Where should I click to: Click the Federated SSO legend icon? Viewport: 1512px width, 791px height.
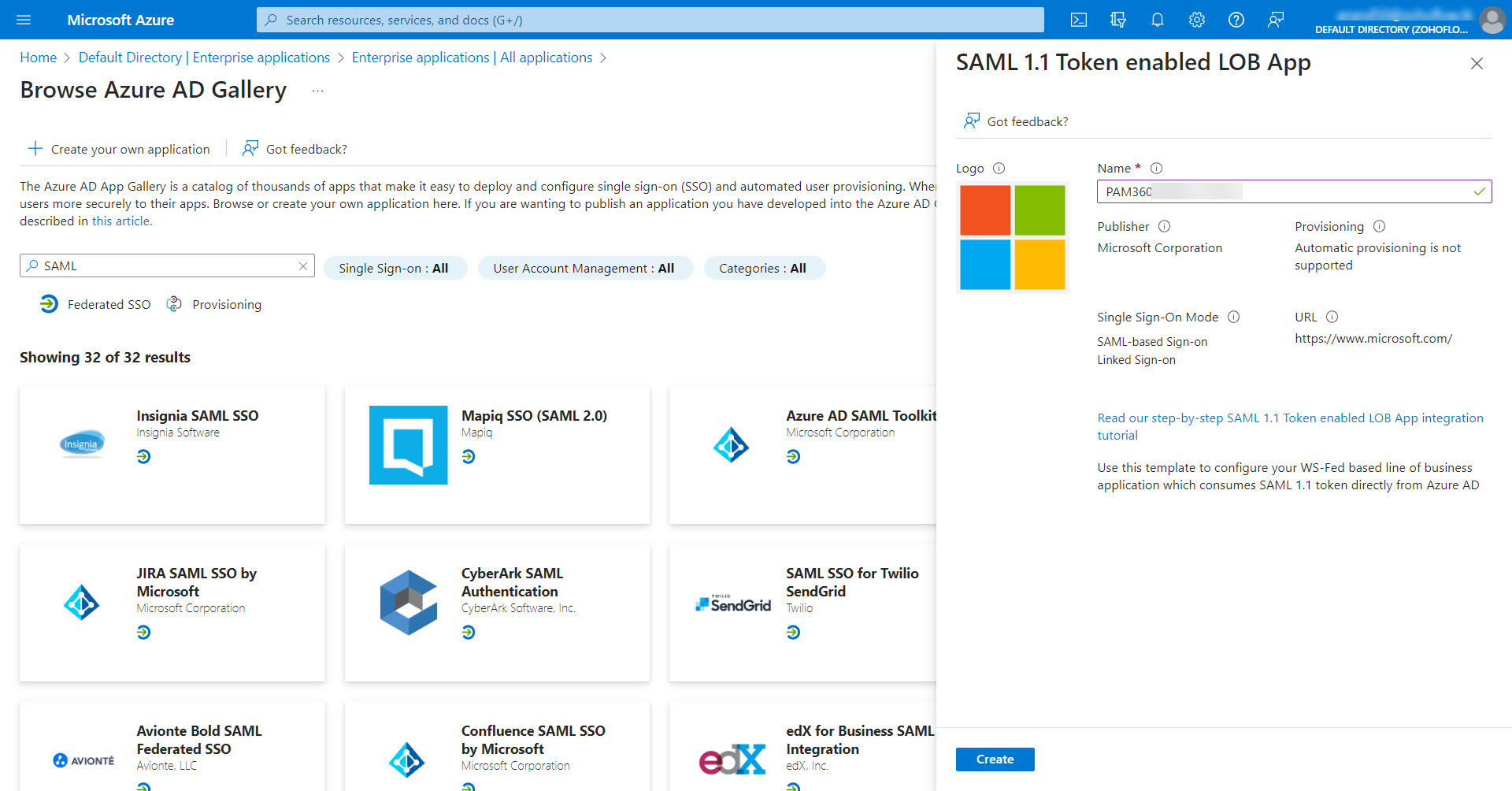49,304
